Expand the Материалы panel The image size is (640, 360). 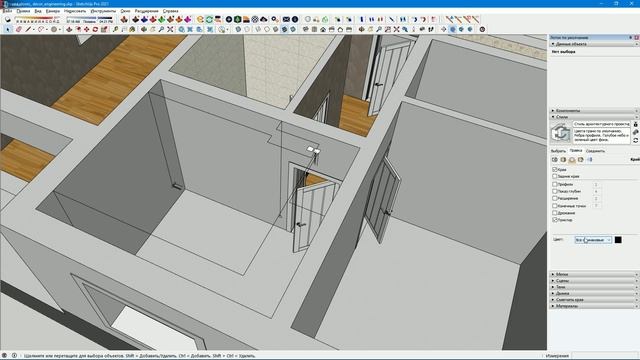tap(593, 306)
